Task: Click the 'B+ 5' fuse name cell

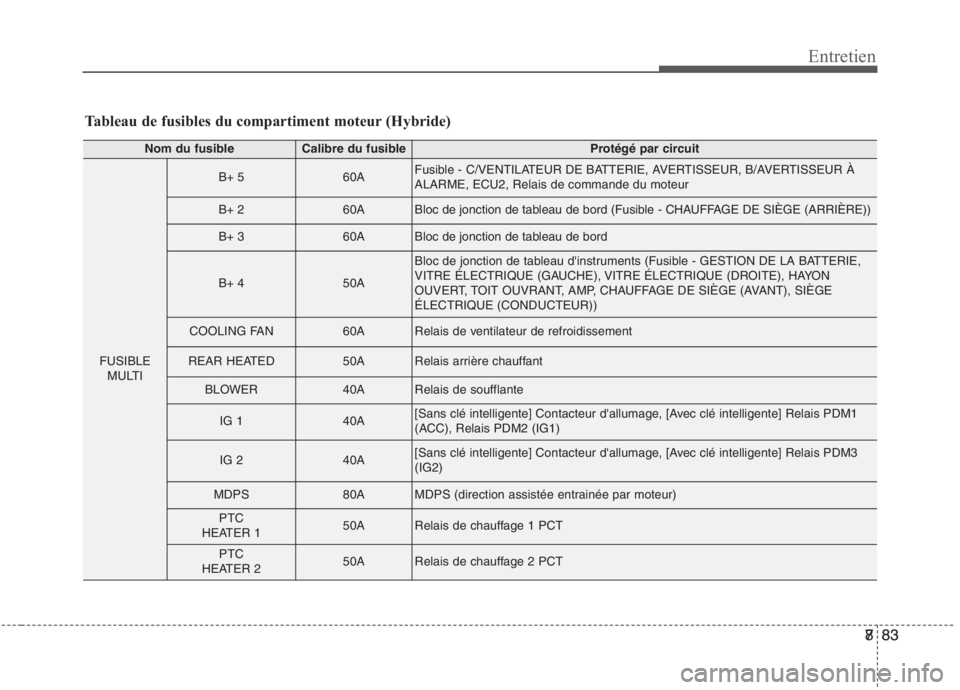Action: tap(231, 177)
